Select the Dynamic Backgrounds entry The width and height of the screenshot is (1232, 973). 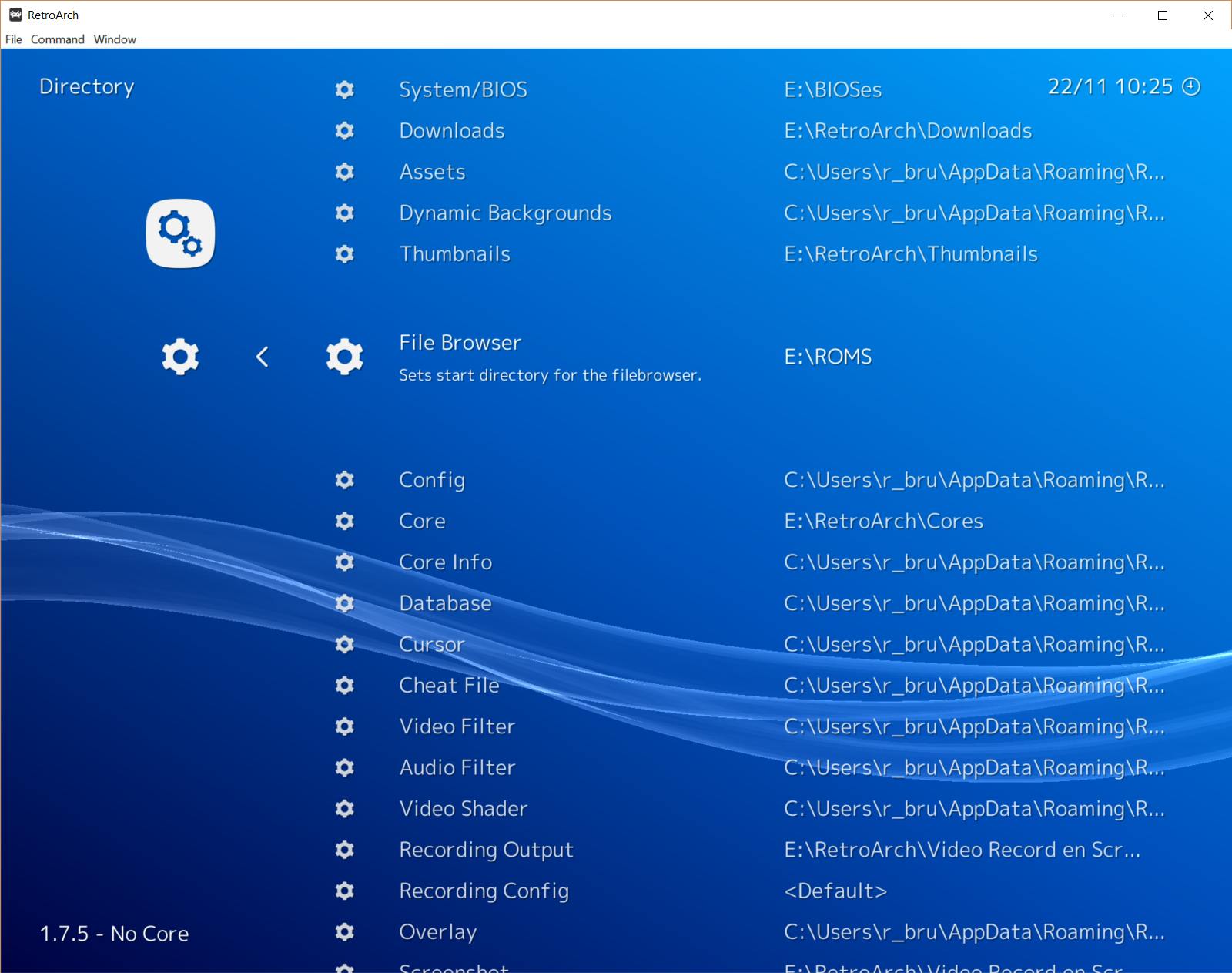pos(505,213)
